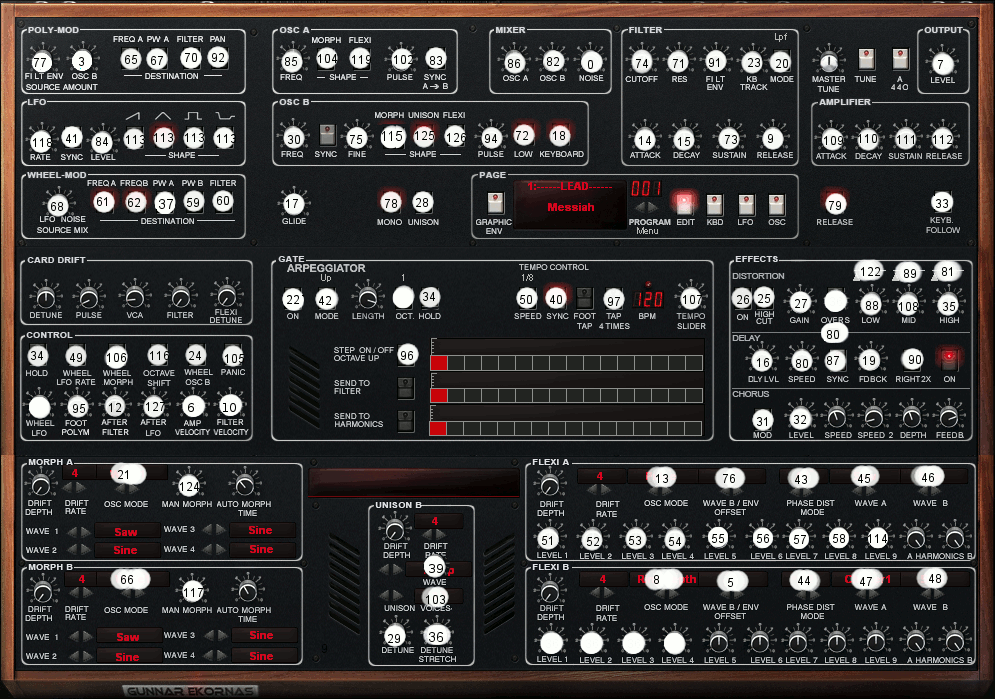Click the BPM display showing 120

[x=649, y=299]
